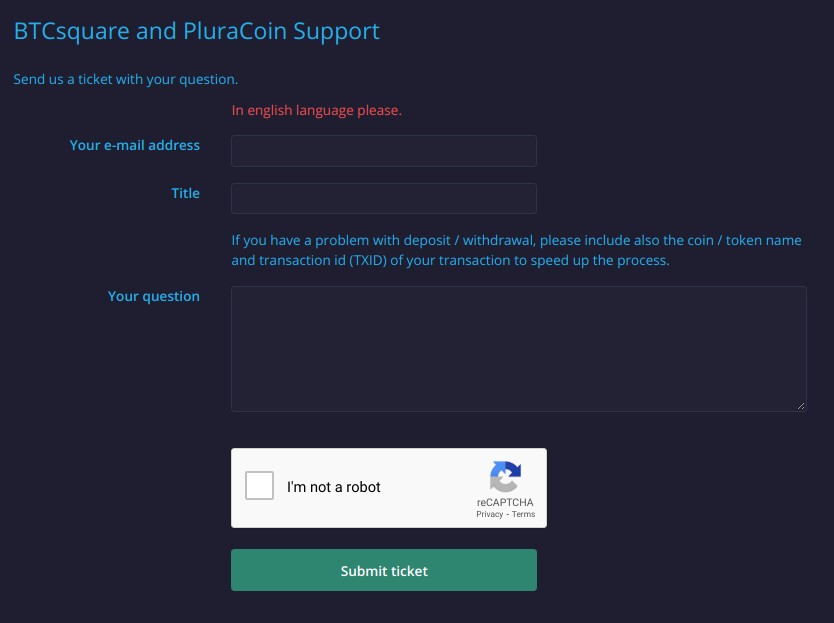This screenshot has width=834, height=623.
Task: Click the question text area's corner resize handle
Action: point(801,406)
